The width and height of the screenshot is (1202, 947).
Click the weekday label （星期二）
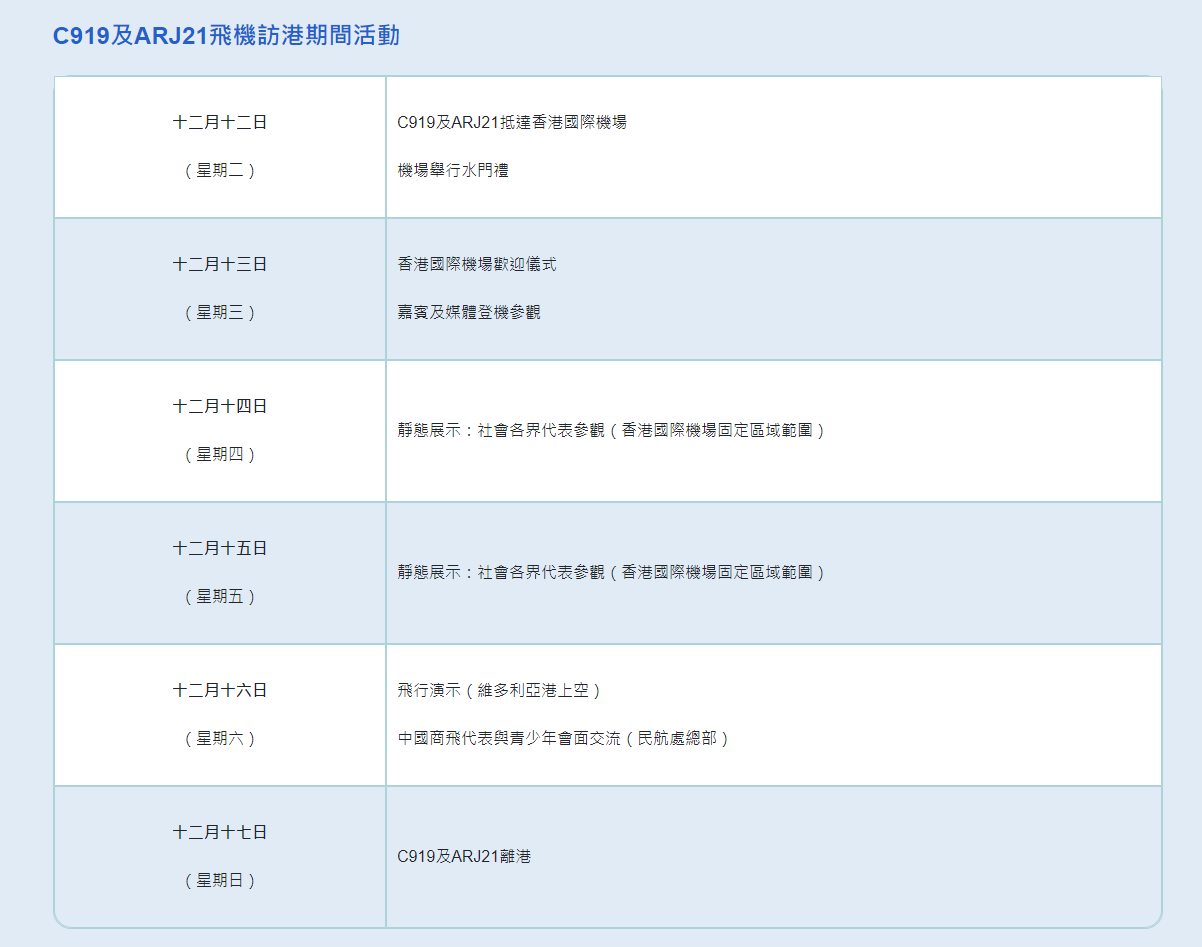click(x=220, y=171)
